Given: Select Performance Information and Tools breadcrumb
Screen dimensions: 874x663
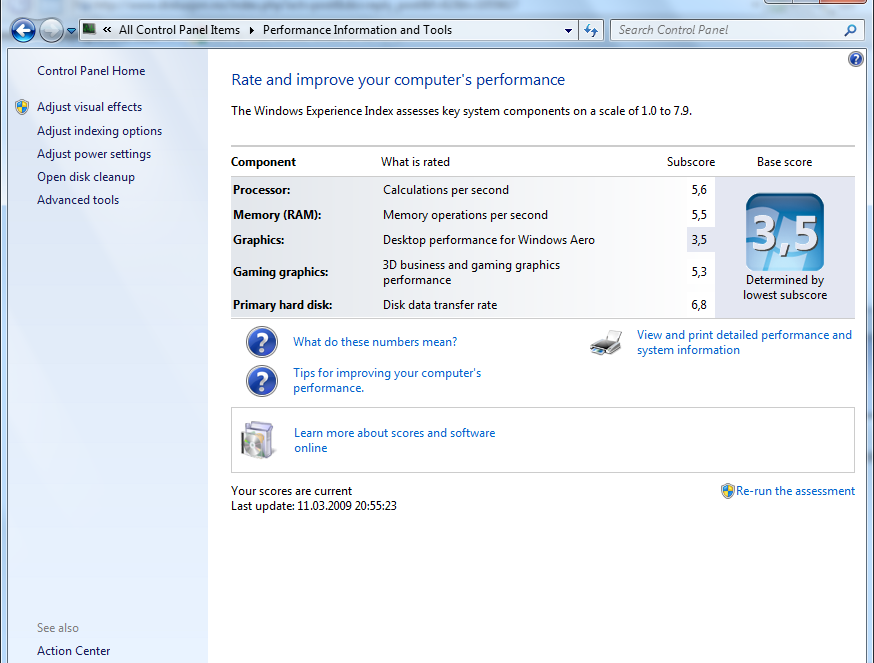Looking at the screenshot, I should coord(357,30).
